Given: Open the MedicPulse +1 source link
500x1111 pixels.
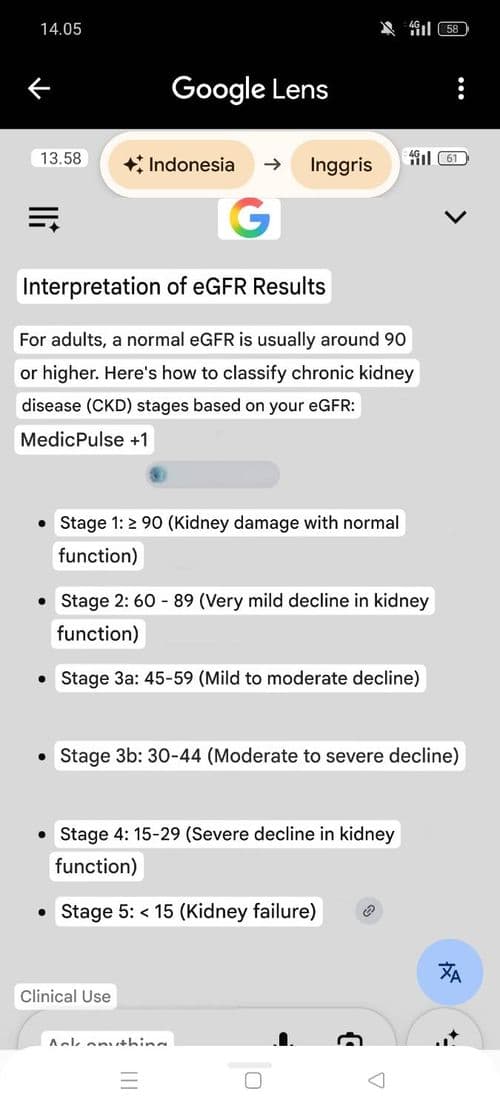Looking at the screenshot, I should (x=84, y=439).
